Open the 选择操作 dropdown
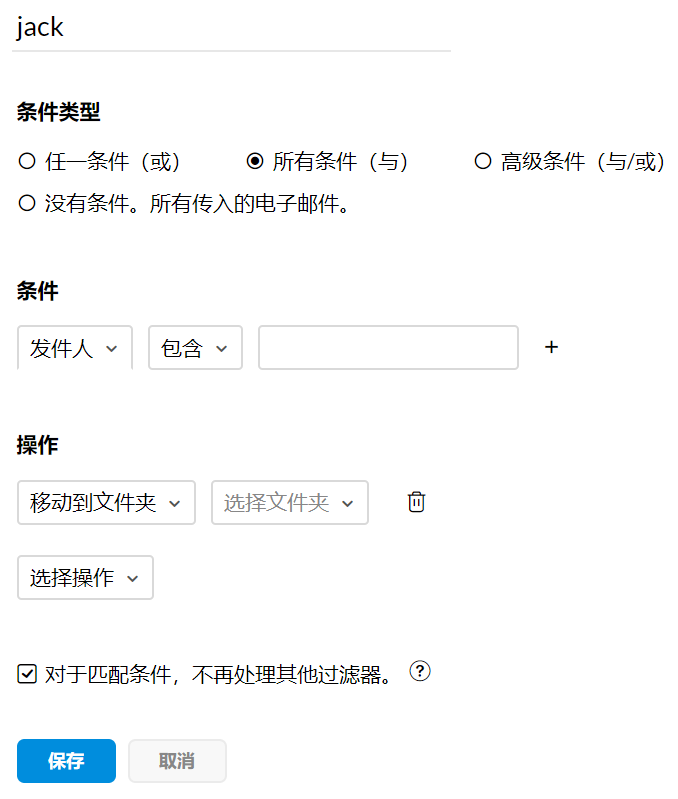 (85, 577)
